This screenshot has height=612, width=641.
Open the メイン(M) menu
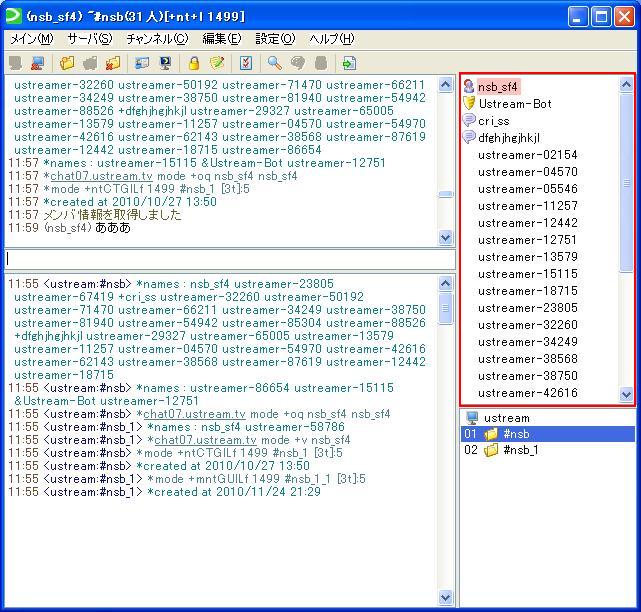click(31, 39)
